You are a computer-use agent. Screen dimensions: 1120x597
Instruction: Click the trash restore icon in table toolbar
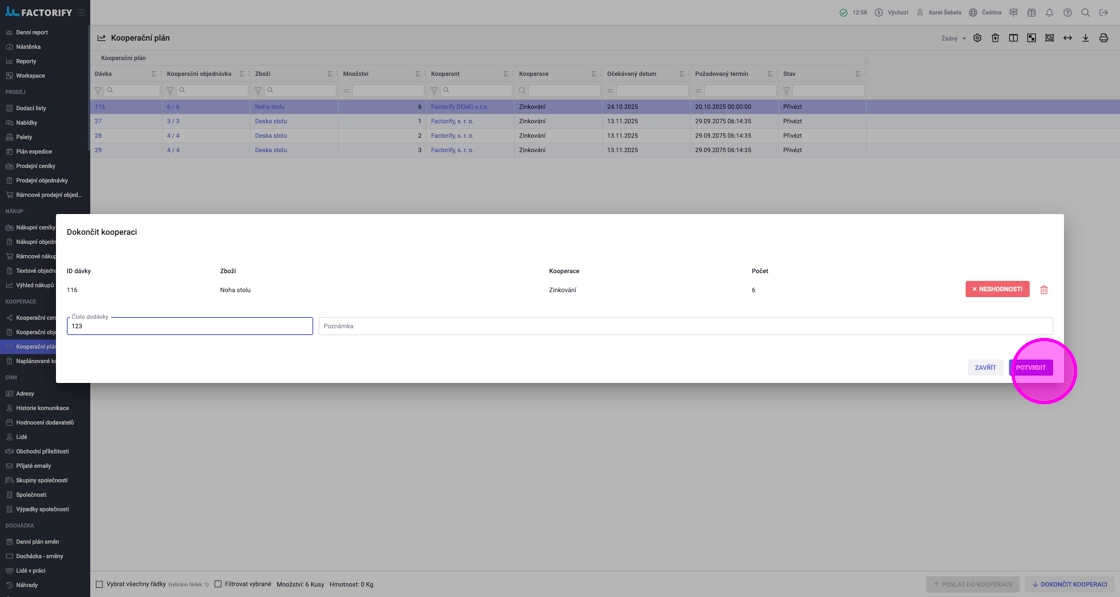click(x=995, y=38)
